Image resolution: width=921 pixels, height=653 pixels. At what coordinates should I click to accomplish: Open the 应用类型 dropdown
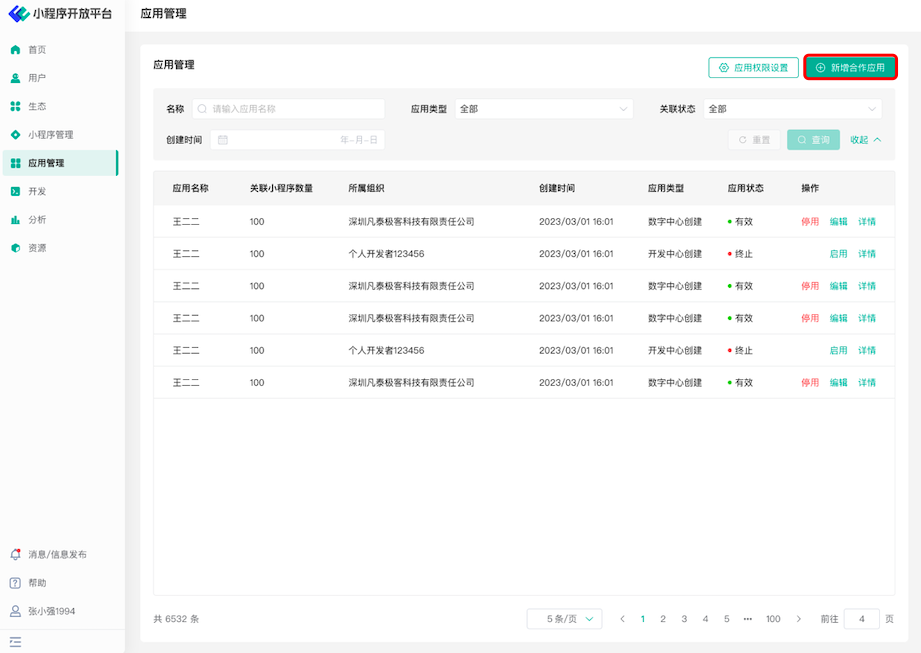(x=544, y=109)
